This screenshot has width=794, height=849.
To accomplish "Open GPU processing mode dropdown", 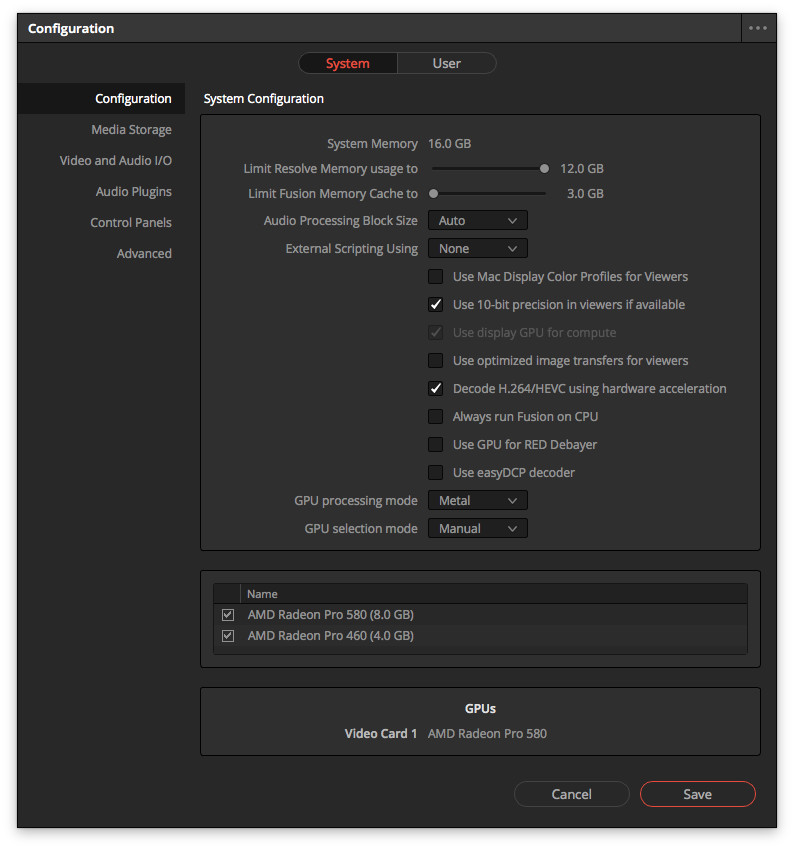I will pos(478,500).
